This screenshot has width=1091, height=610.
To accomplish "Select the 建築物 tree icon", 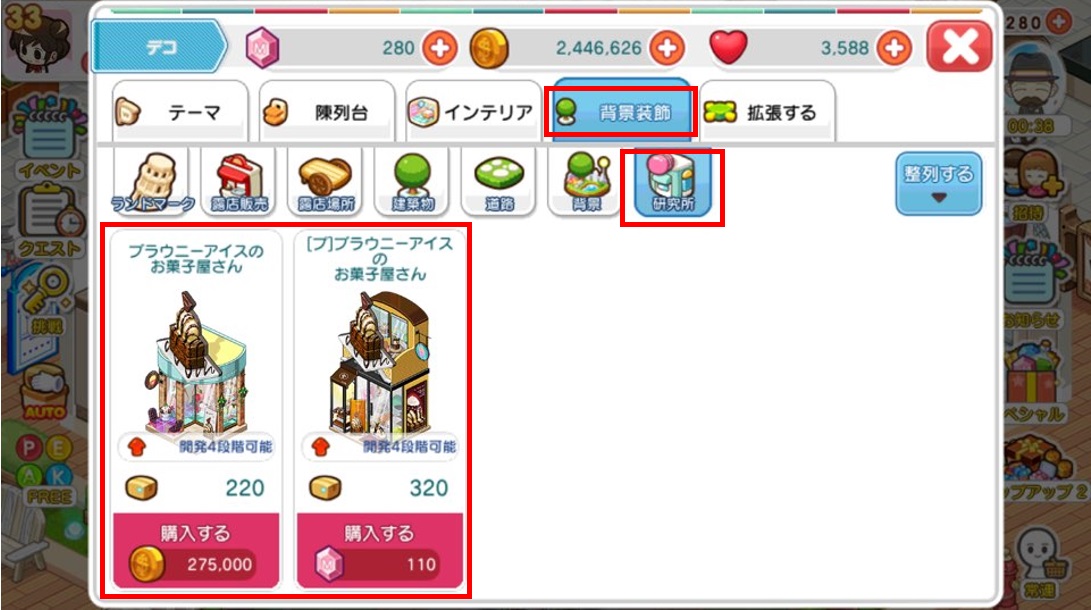I will click(413, 182).
